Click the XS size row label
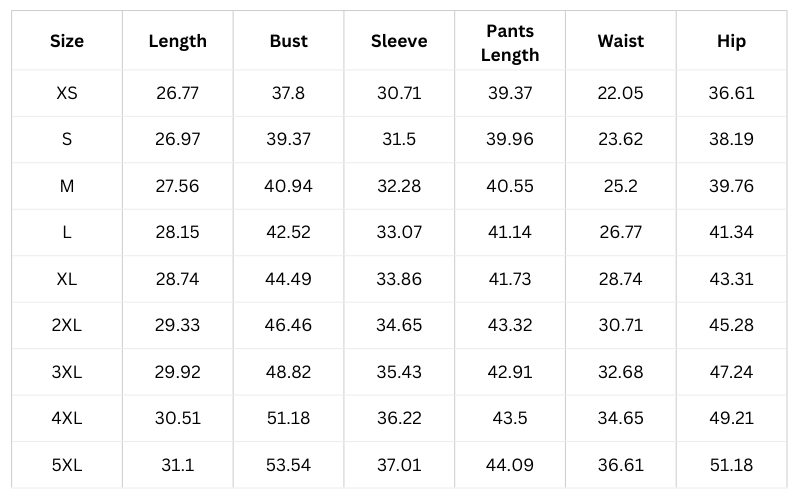The image size is (800, 500). [67, 93]
